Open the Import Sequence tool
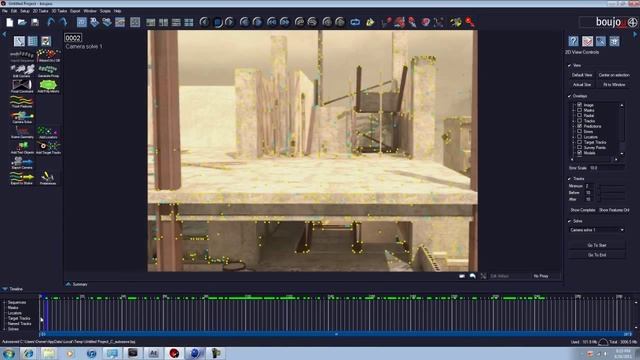 click(22, 56)
